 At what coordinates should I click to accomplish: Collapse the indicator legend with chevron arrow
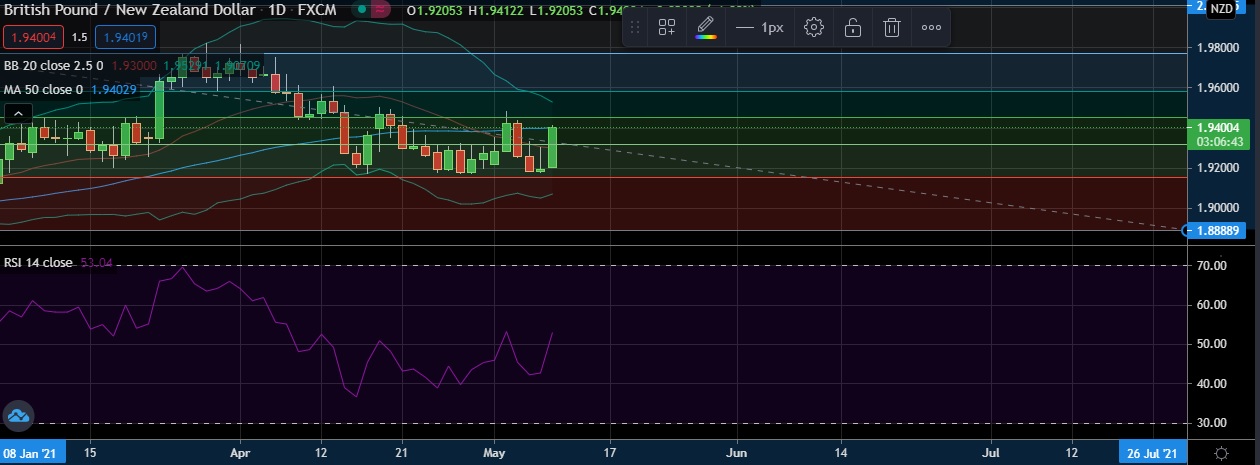point(15,115)
